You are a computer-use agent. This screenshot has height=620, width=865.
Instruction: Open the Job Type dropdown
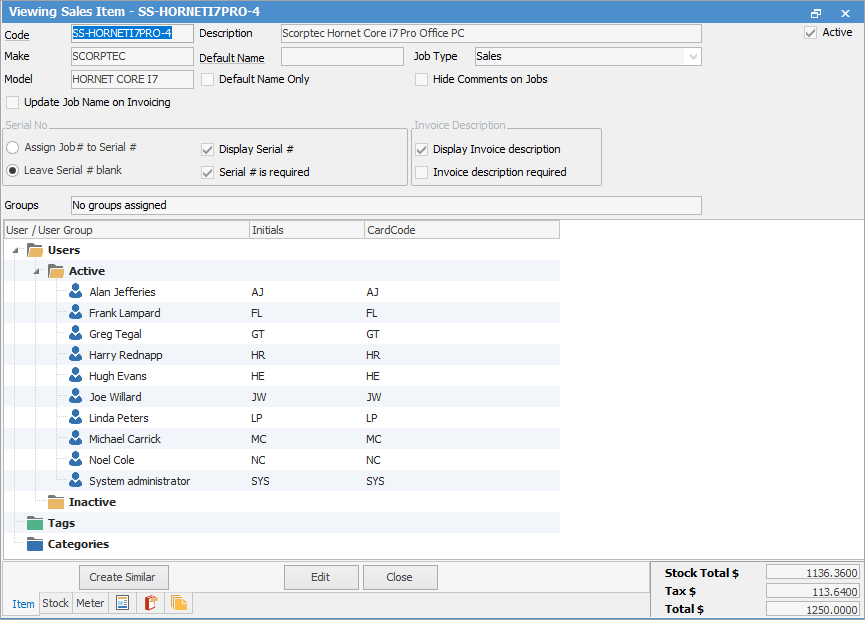(693, 57)
